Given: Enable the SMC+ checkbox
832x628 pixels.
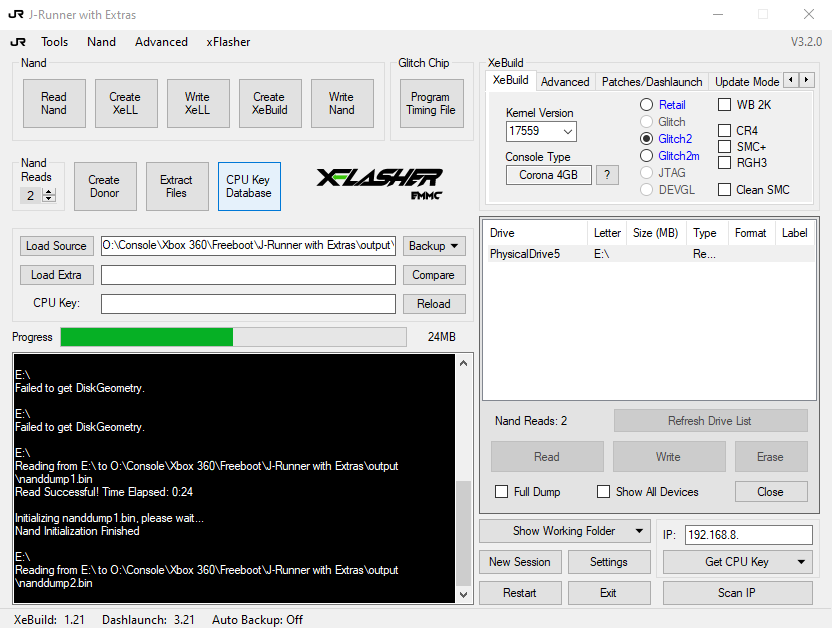Looking at the screenshot, I should click(724, 146).
